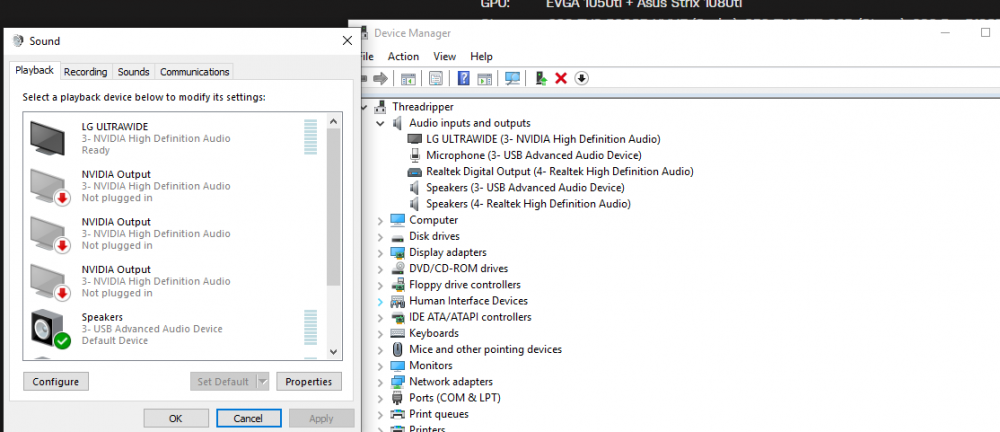This screenshot has height=432, width=1000.
Task: Click Scan for hardware changes icon
Action: pyautogui.click(x=512, y=78)
